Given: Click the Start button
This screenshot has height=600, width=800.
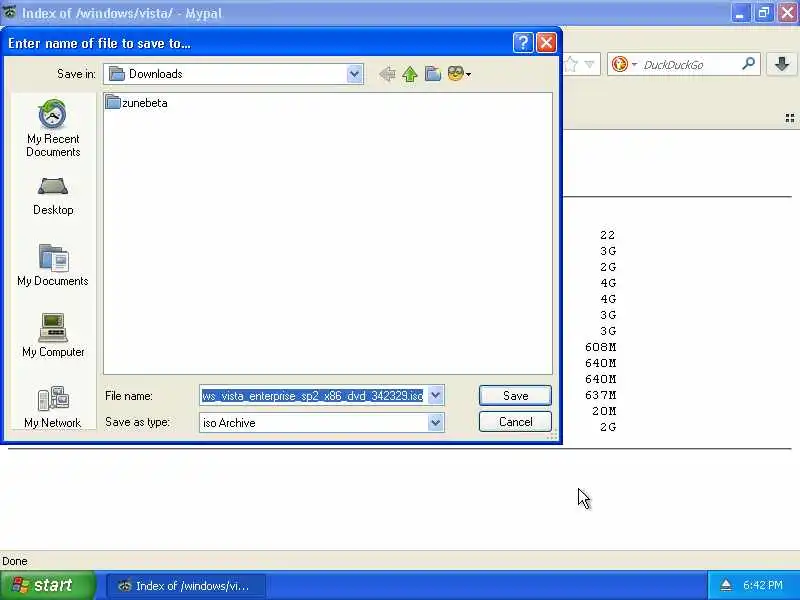Looking at the screenshot, I should click(x=47, y=585).
